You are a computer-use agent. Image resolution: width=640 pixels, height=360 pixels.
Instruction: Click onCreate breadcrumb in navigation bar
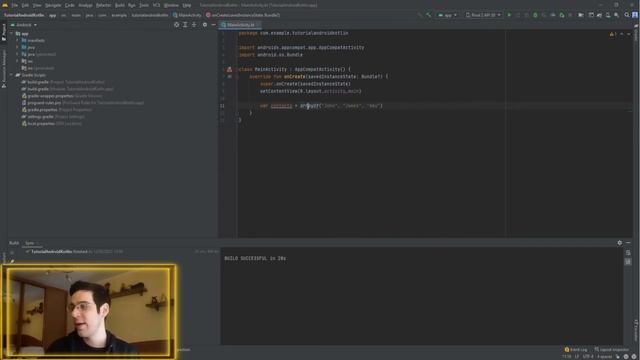tap(243, 15)
